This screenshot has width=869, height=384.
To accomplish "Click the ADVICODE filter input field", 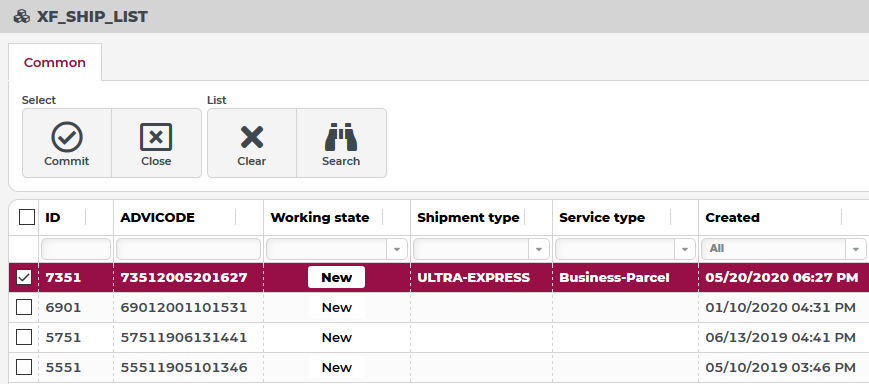I will pyautogui.click(x=188, y=249).
